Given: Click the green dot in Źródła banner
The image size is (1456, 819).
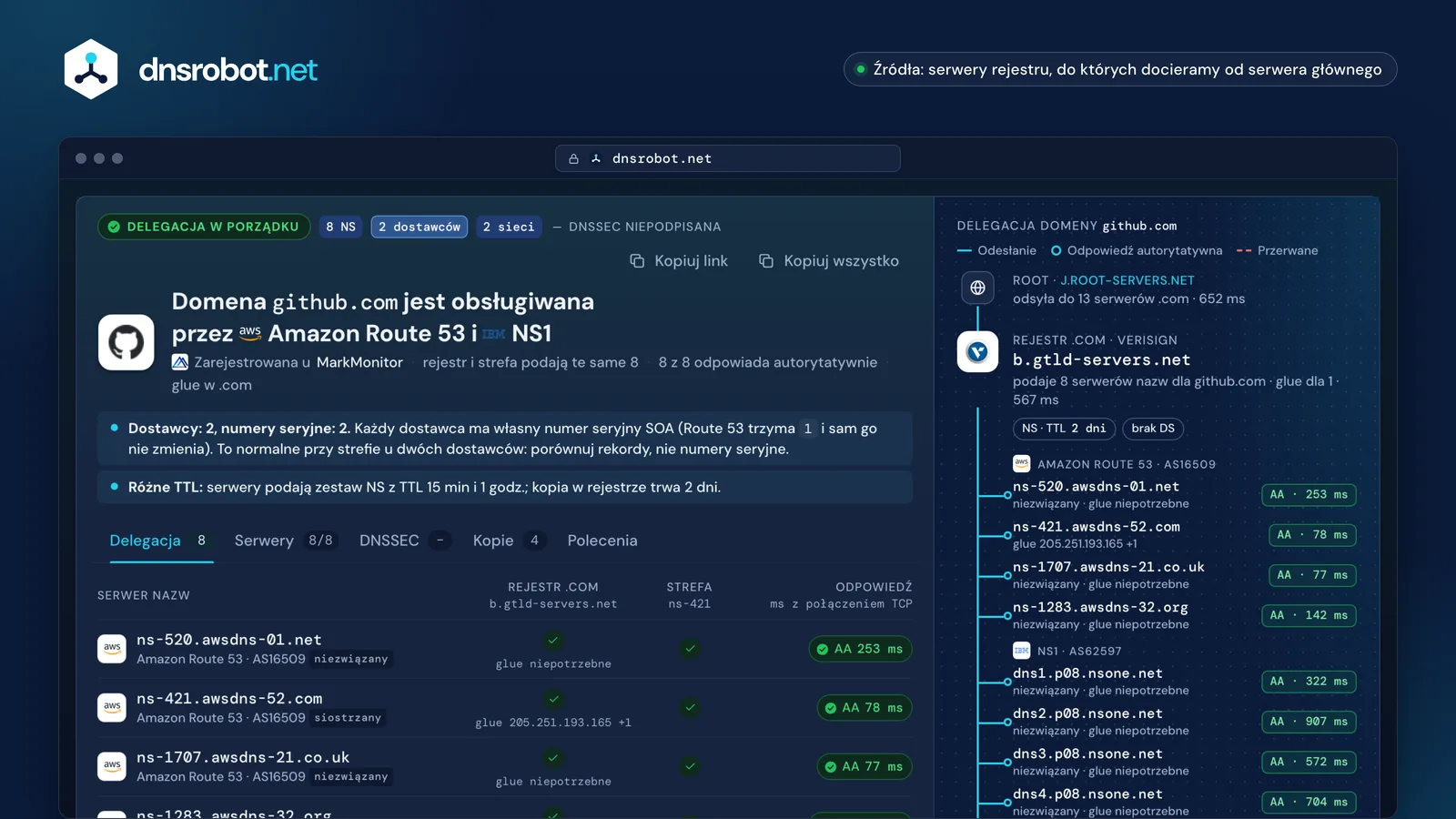Looking at the screenshot, I should [860, 69].
